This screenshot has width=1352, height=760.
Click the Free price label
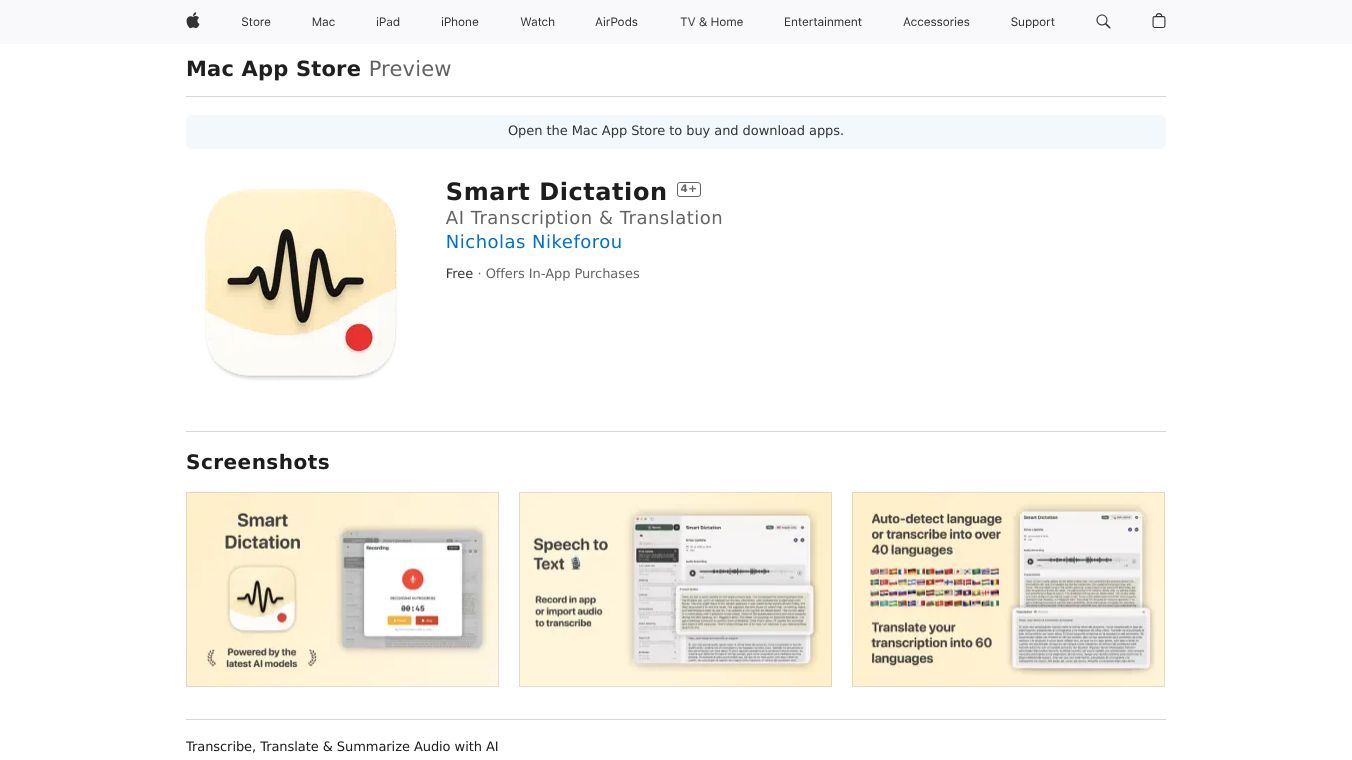(459, 274)
